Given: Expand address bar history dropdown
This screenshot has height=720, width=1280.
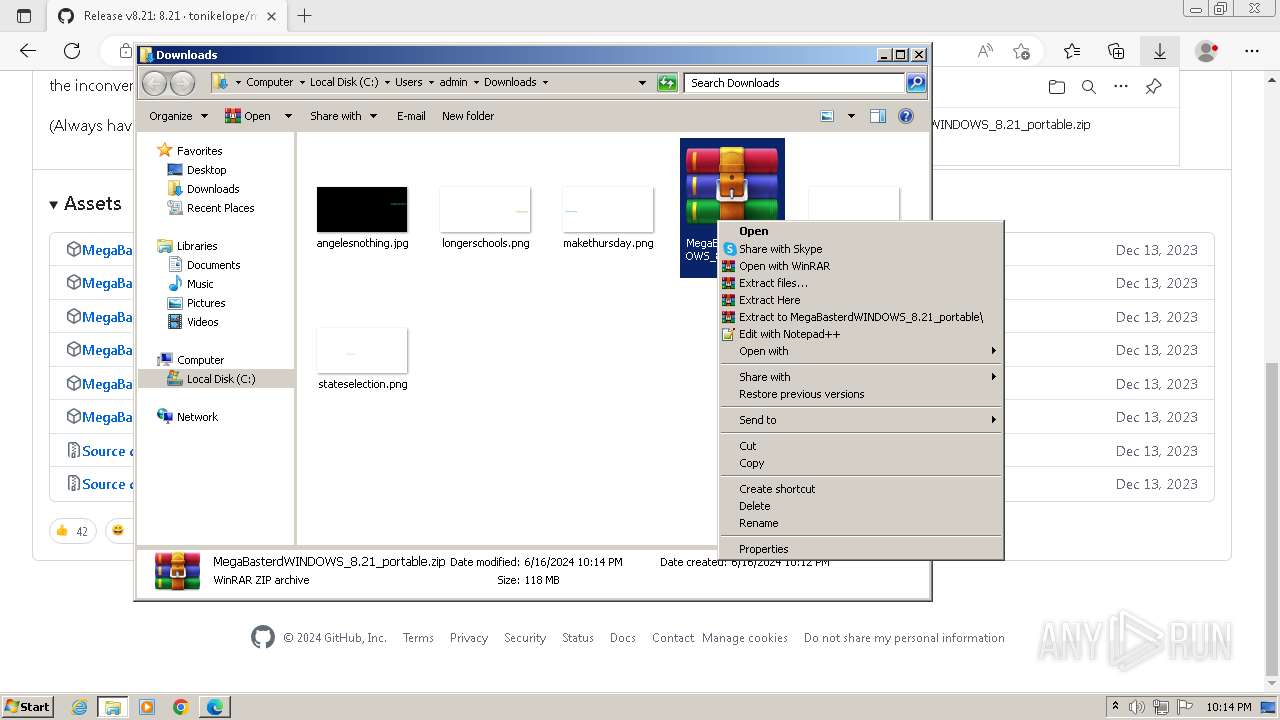Looking at the screenshot, I should click(x=642, y=83).
